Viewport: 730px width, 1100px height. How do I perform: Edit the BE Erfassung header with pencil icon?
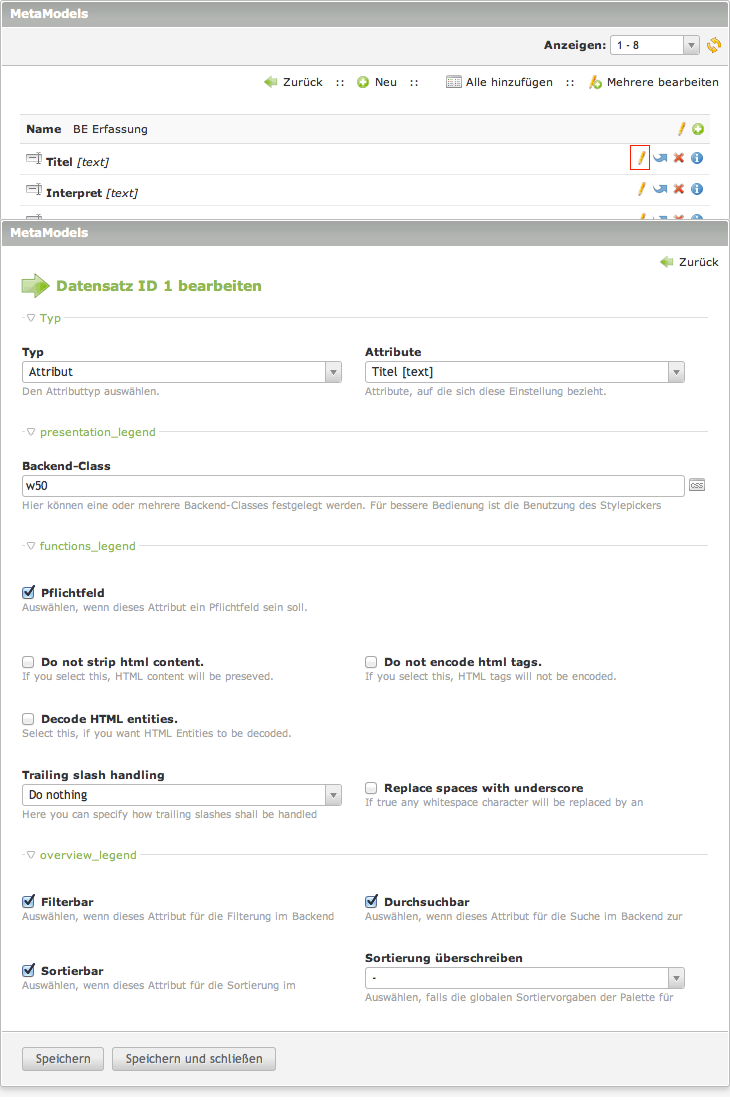point(682,129)
